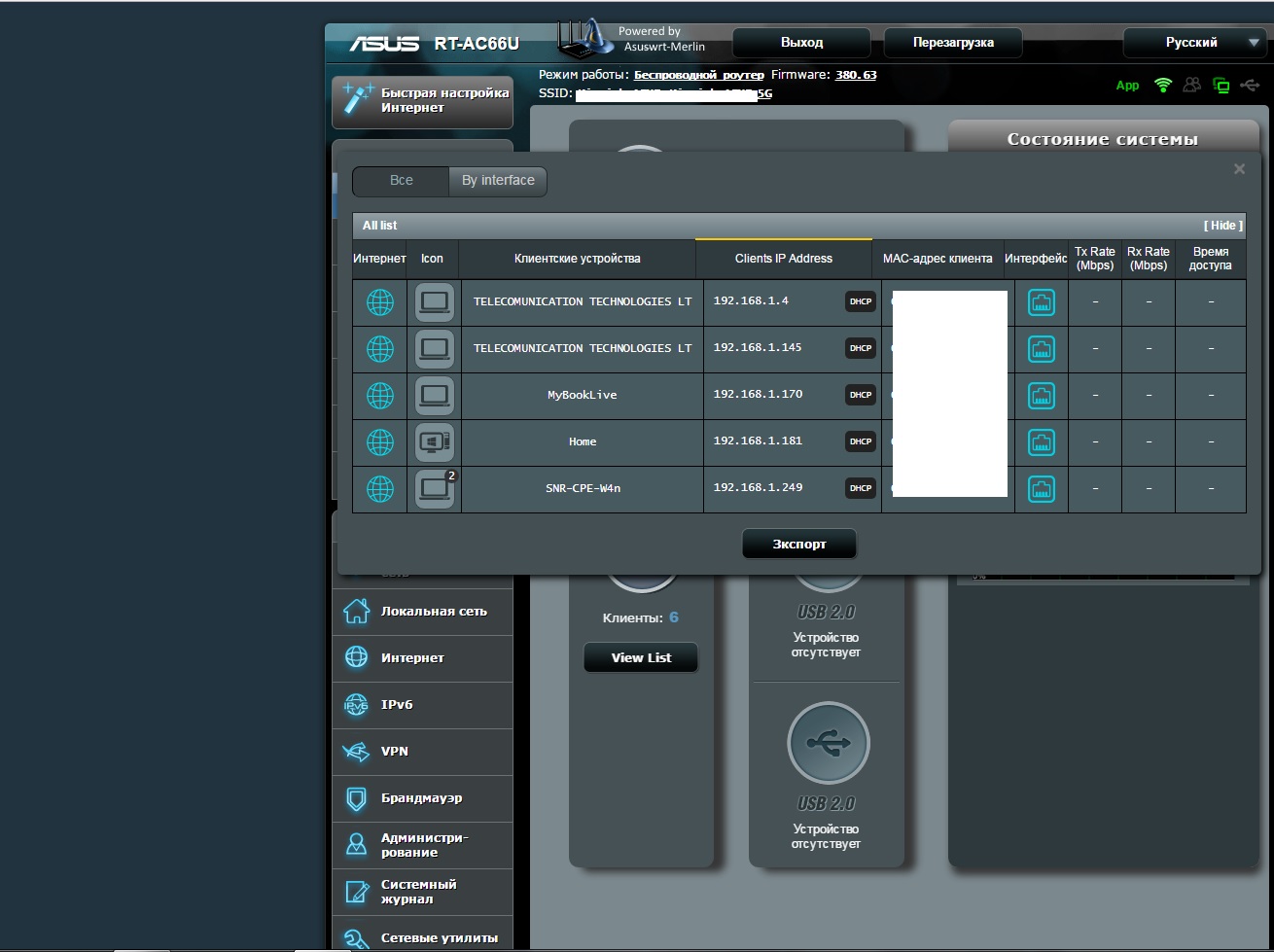Sort by the Clients IP Address column

point(784,259)
